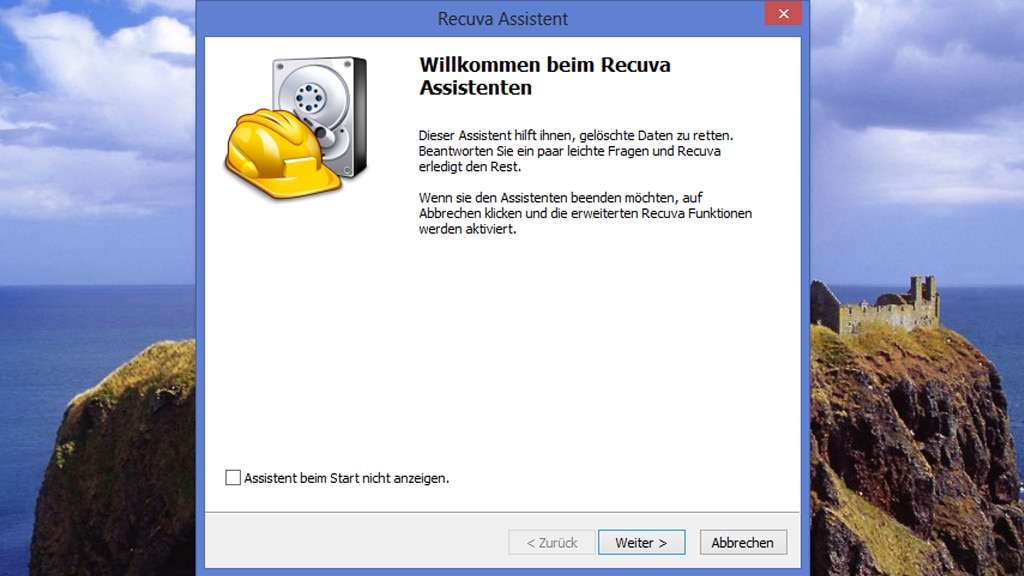
Task: Click the 'Willkommen beim Recuva Assistenten' heading
Action: 545,76
